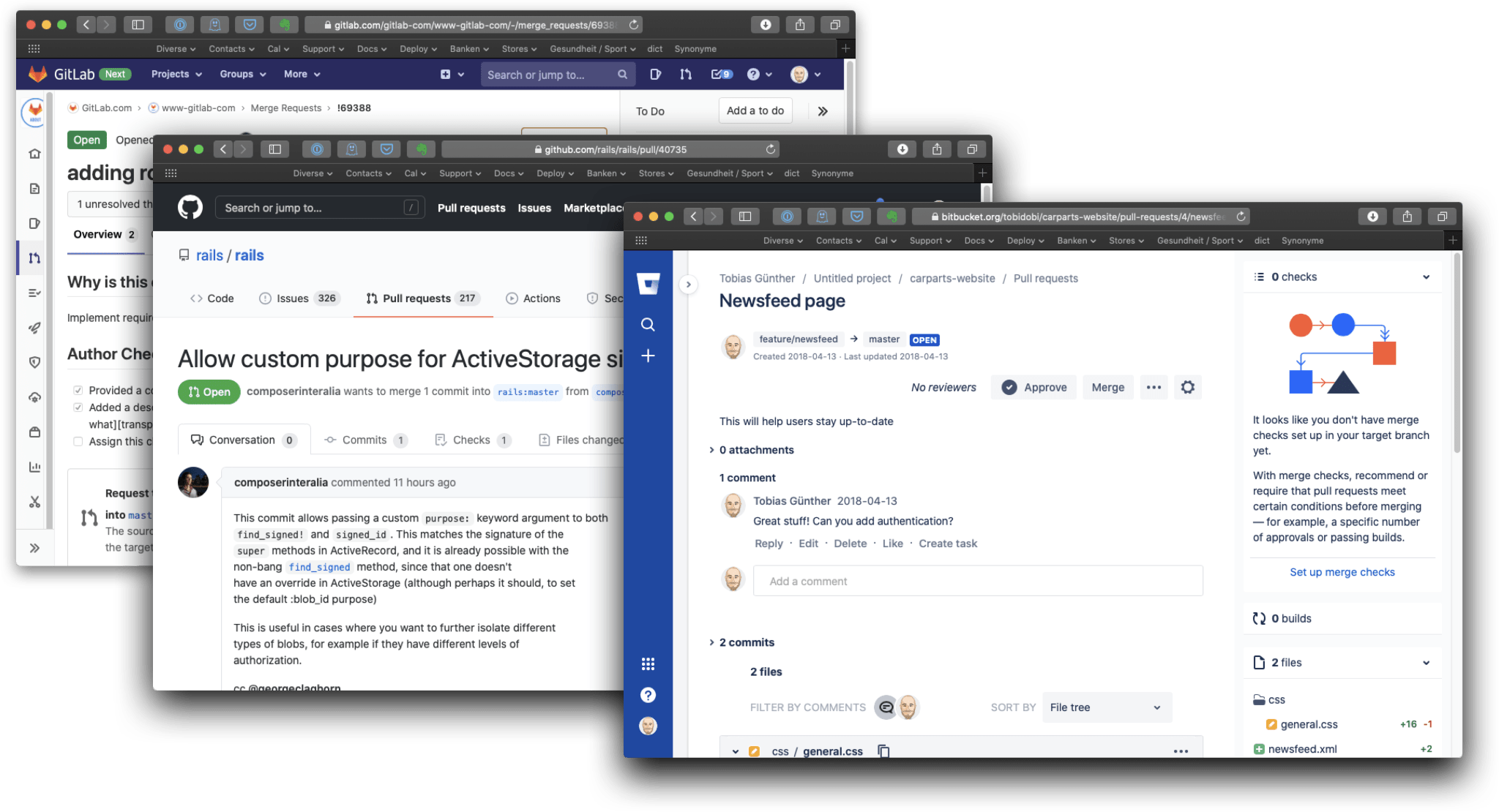Click Set up merge checks link
The width and height of the screenshot is (1499, 812).
[x=1342, y=572]
